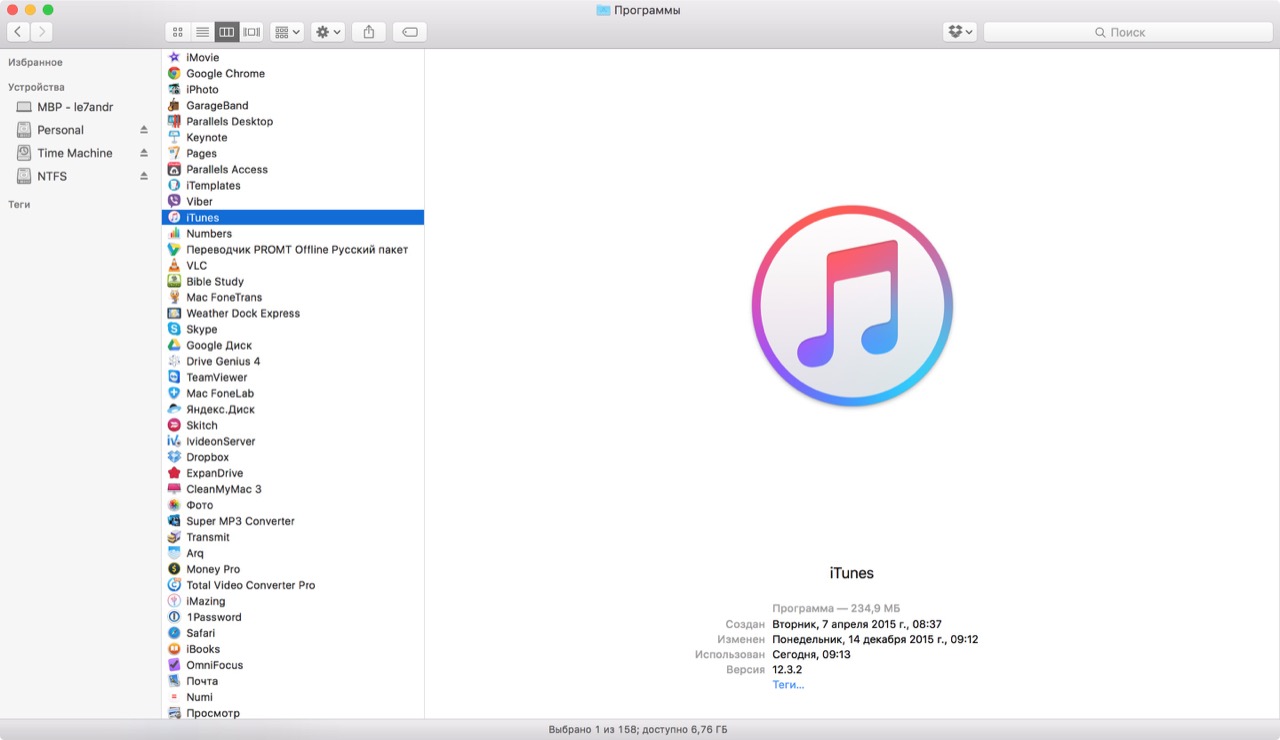Click the Теги… link in preview
This screenshot has width=1280, height=740.
click(788, 685)
